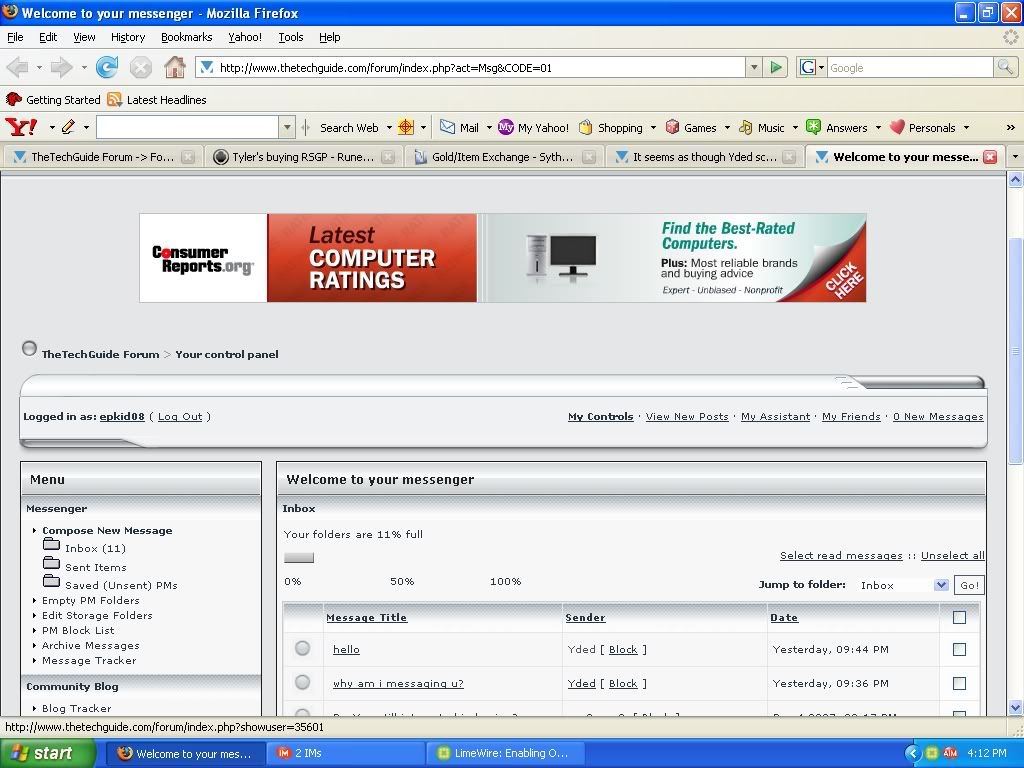The width and height of the screenshot is (1024, 768).
Task: Open the Yahoo search box dropdown arrow
Action: tap(288, 127)
